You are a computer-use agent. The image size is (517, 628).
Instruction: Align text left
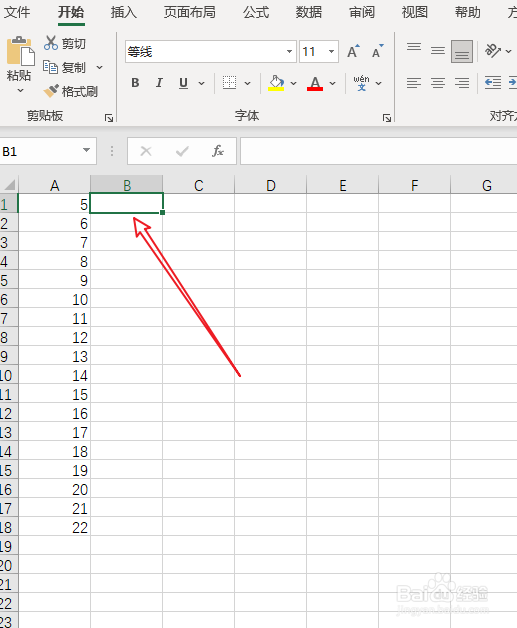[x=414, y=83]
